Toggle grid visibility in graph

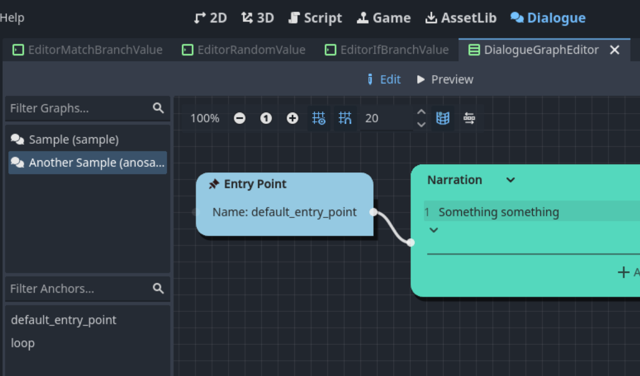pyautogui.click(x=319, y=118)
